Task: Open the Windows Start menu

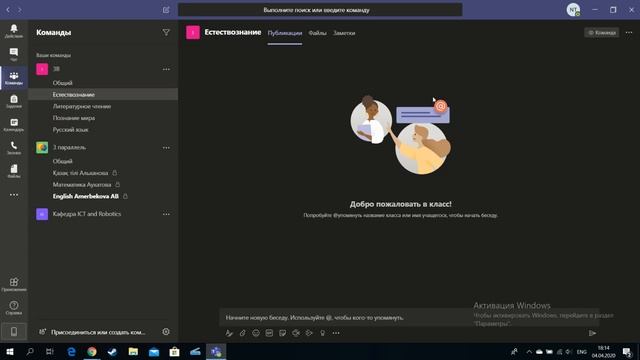Action: click(10, 351)
